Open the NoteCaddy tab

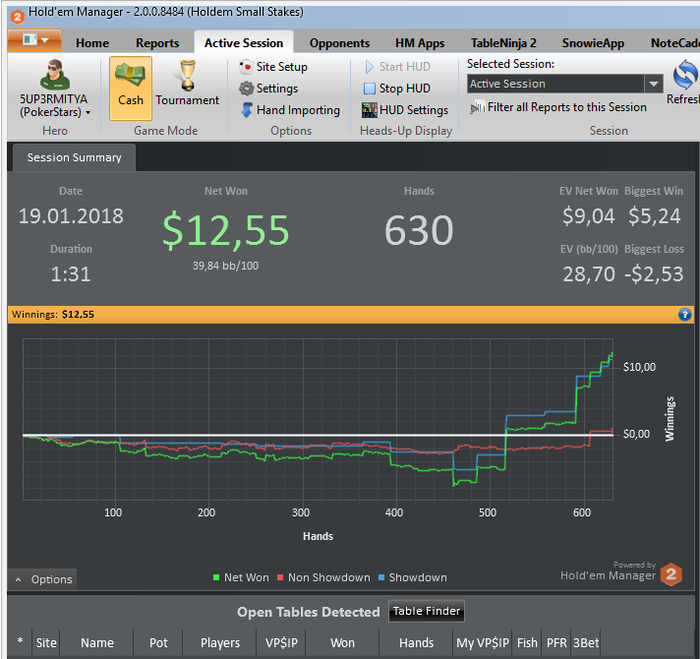click(x=675, y=43)
